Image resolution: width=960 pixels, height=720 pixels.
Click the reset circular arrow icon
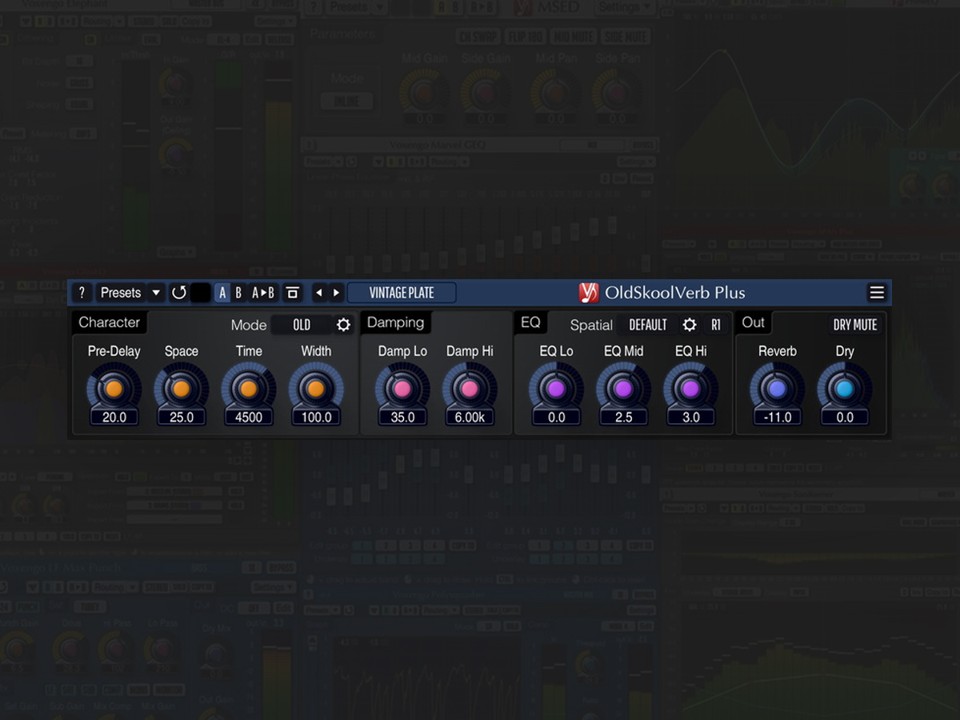click(178, 293)
